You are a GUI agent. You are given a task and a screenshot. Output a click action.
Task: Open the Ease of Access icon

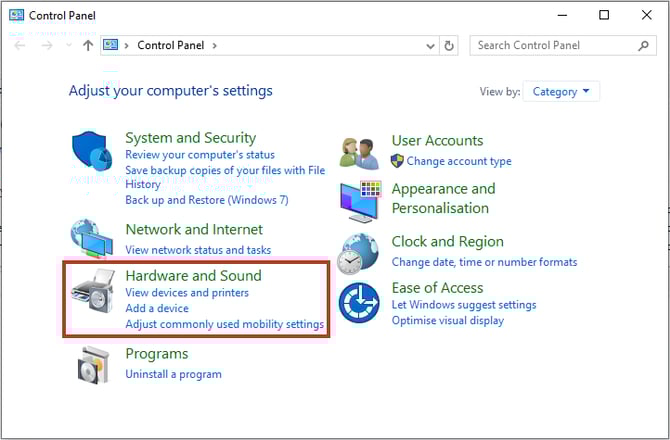click(x=360, y=303)
